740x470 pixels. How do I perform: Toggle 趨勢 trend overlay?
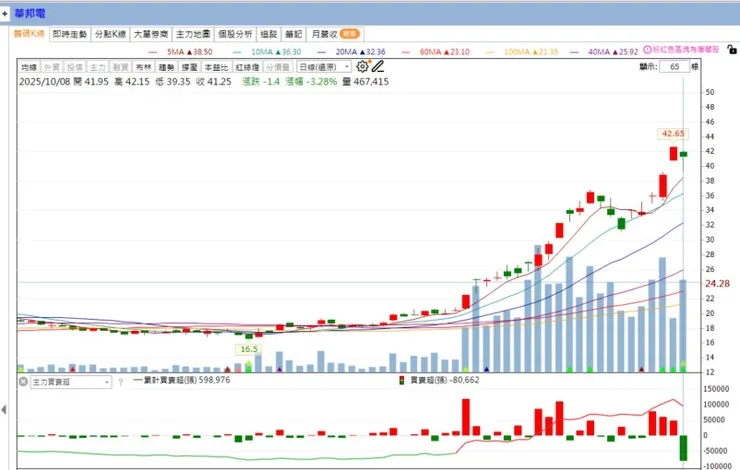coord(166,67)
